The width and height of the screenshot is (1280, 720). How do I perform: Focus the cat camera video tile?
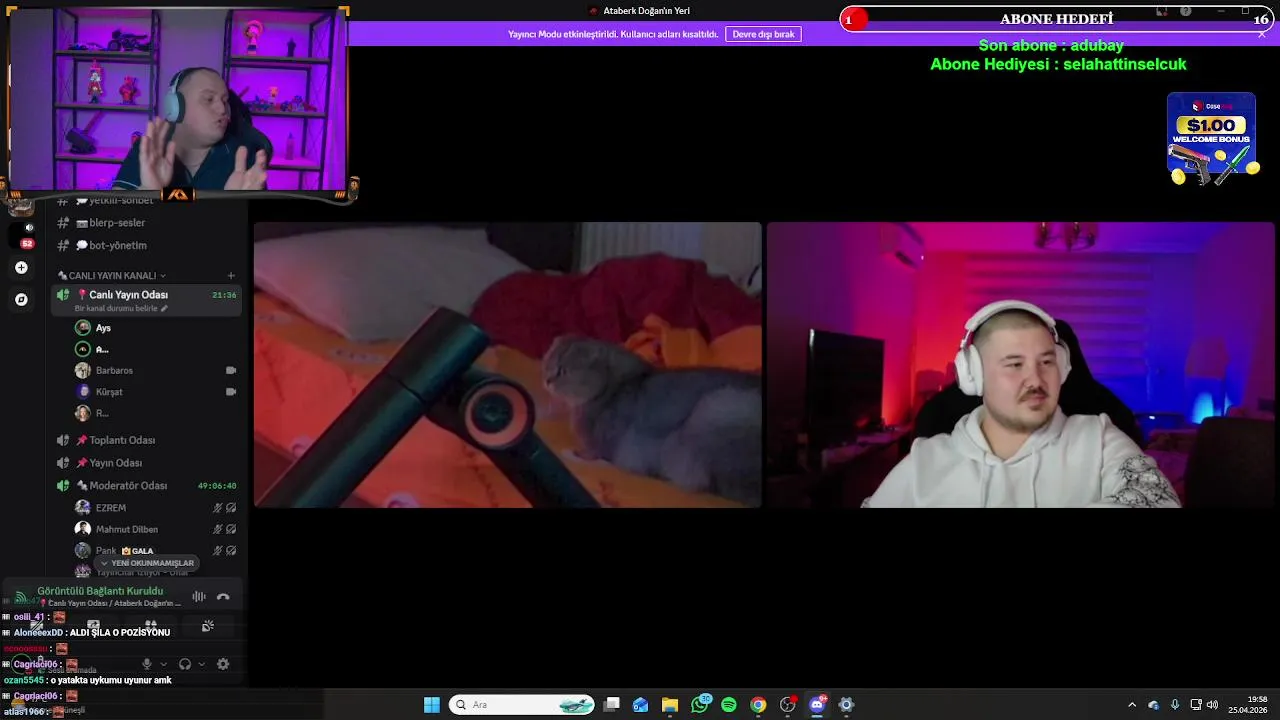pos(507,365)
